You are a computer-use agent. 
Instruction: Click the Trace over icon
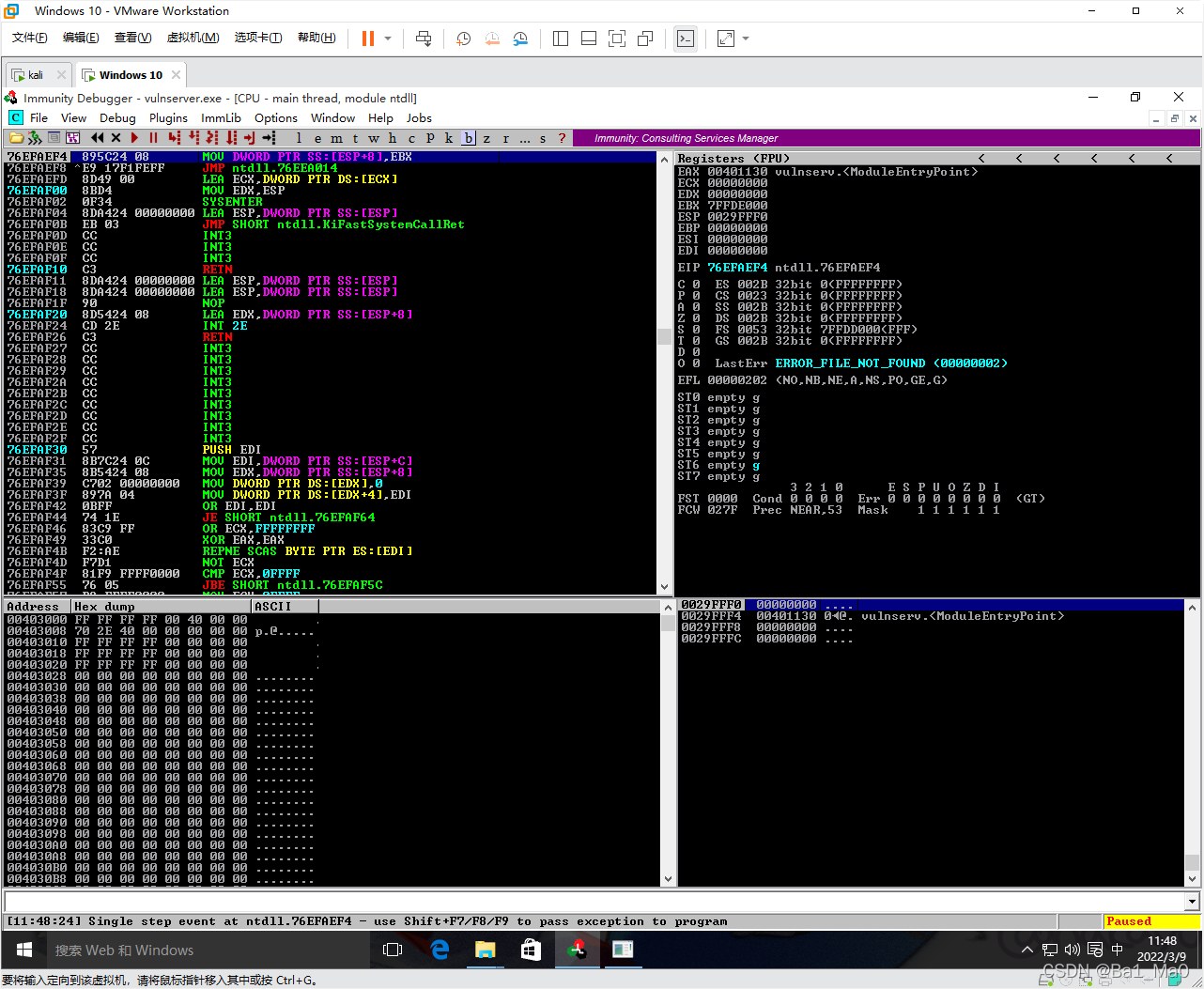point(231,138)
